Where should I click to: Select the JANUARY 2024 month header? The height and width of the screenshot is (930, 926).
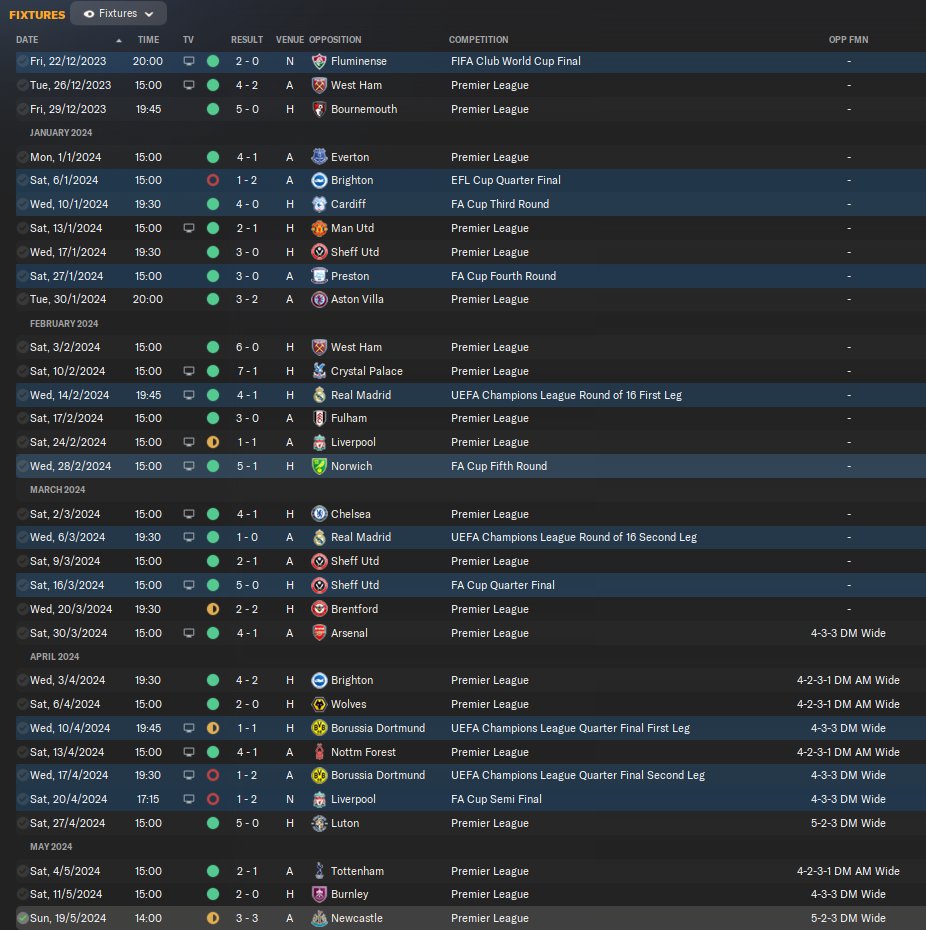pyautogui.click(x=61, y=133)
